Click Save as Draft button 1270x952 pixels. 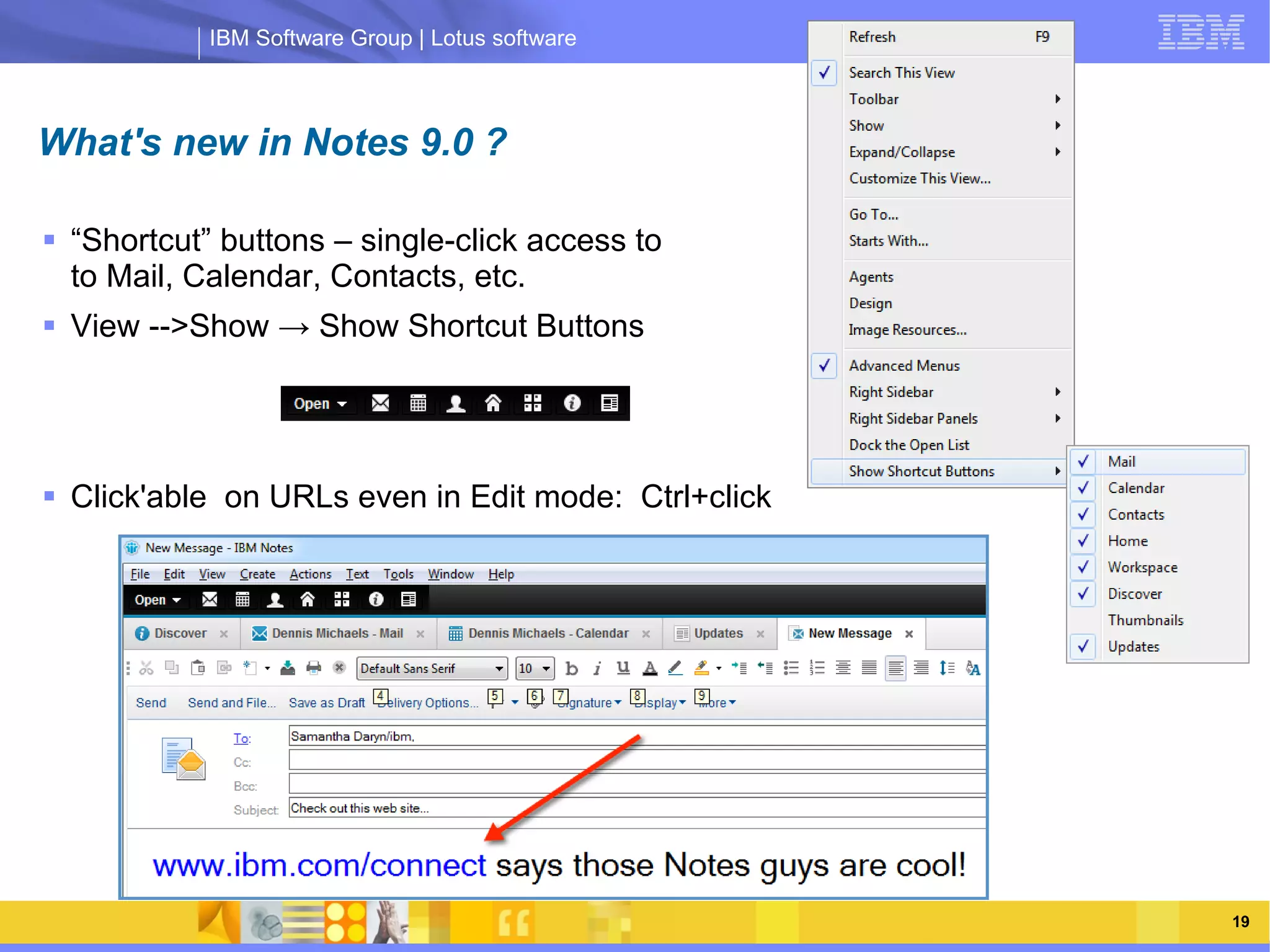click(327, 703)
